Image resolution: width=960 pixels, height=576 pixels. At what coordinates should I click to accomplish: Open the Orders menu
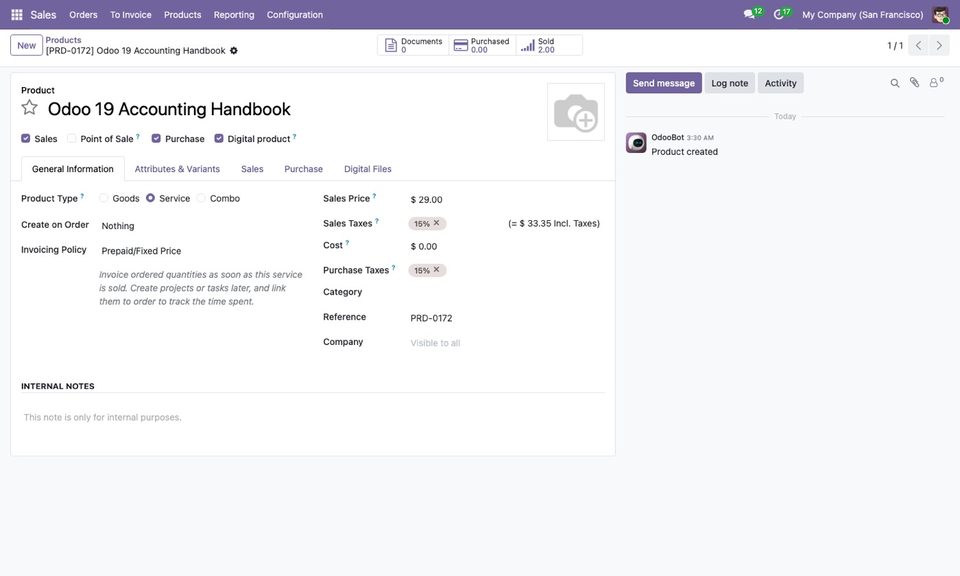[83, 15]
